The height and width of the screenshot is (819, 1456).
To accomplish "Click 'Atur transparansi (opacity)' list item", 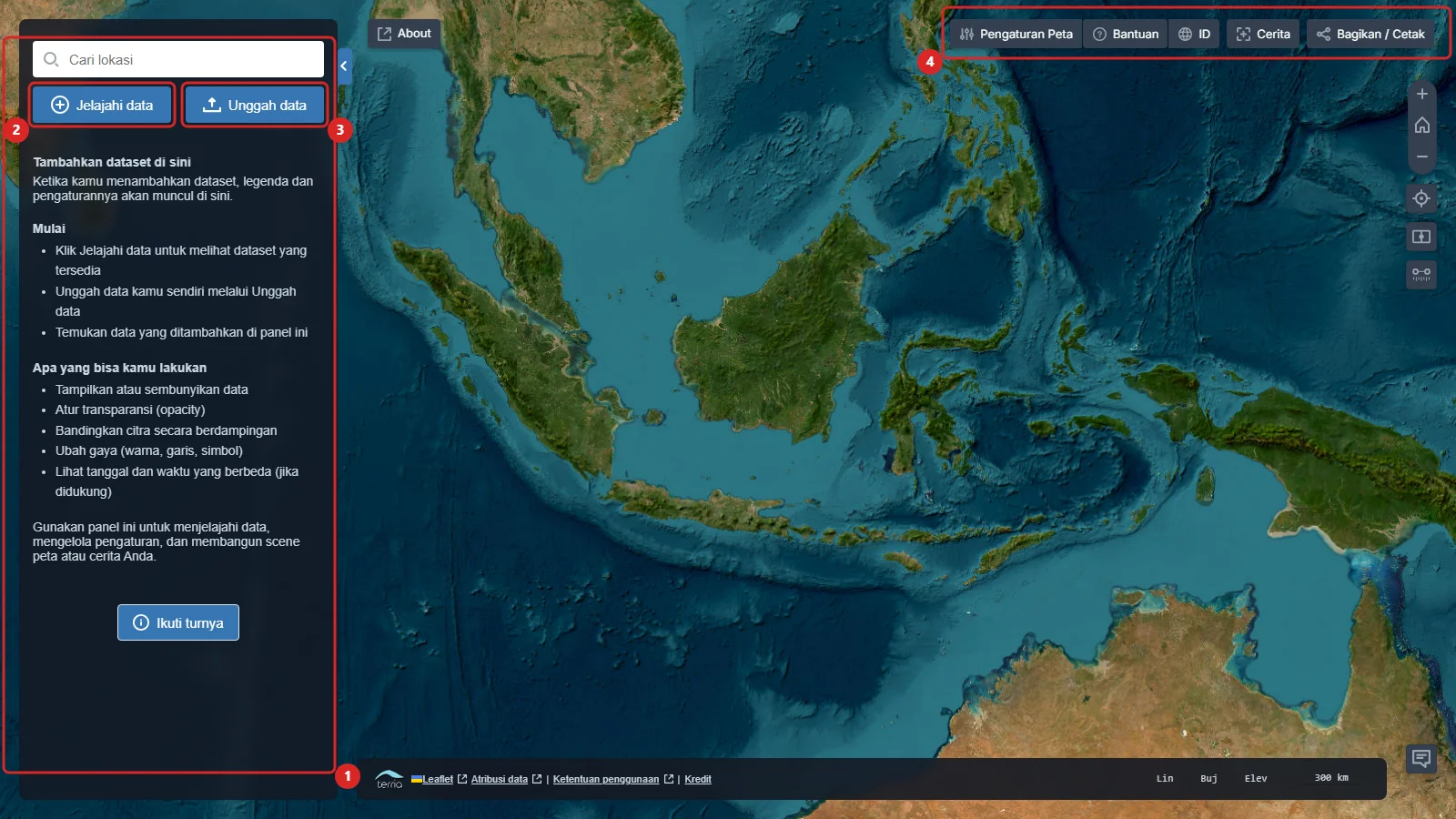I will 130,409.
